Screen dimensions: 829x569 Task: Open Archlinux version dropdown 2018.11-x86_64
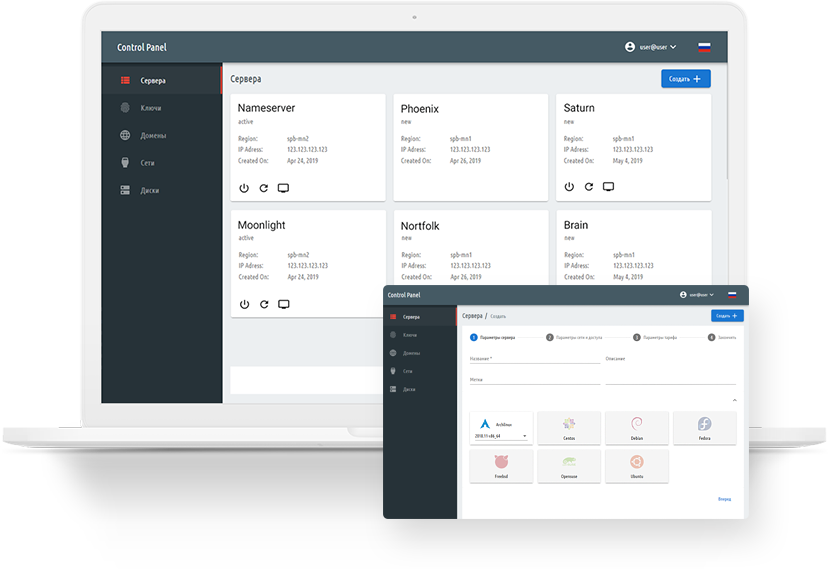(x=501, y=436)
